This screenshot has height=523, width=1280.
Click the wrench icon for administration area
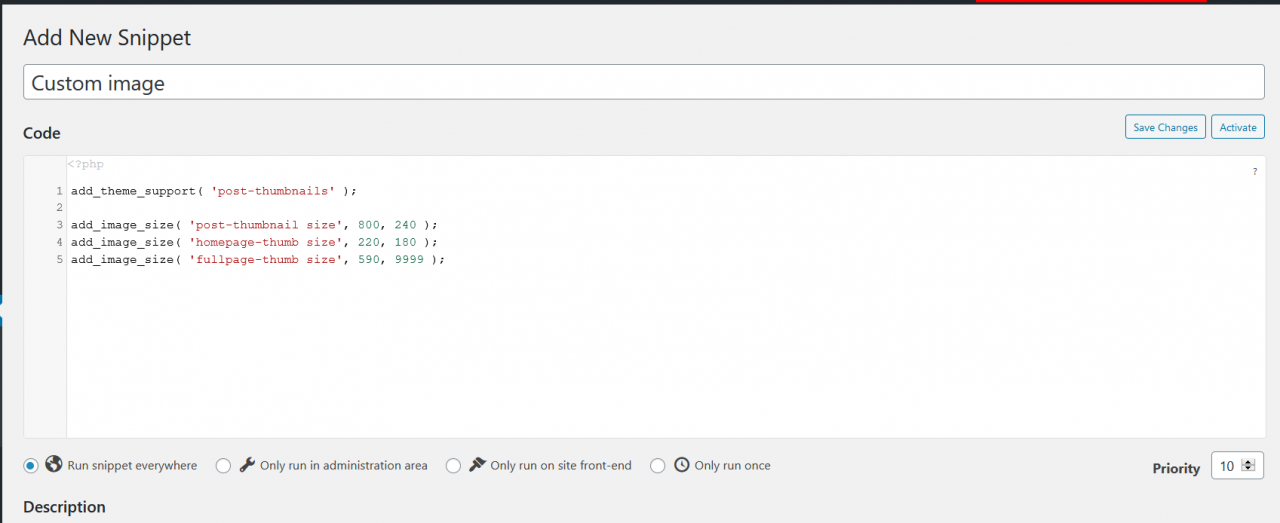pyautogui.click(x=247, y=465)
